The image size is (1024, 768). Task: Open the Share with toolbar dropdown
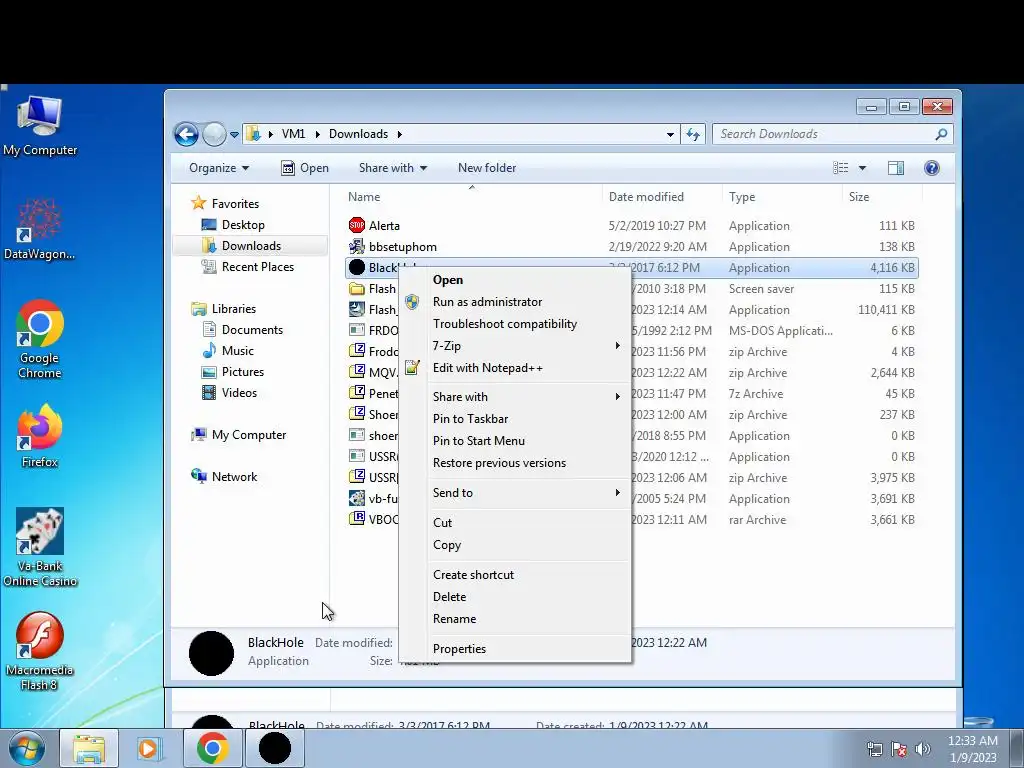click(x=392, y=168)
